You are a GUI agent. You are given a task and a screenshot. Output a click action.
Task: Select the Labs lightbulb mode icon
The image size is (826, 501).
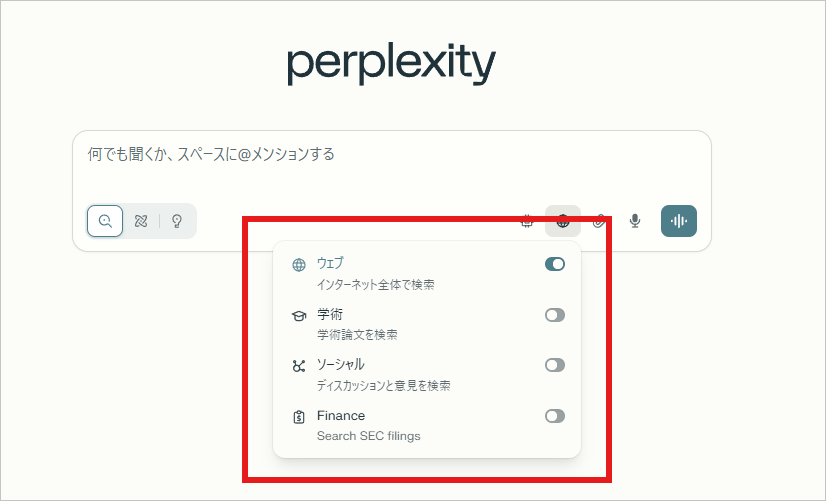tap(177, 221)
